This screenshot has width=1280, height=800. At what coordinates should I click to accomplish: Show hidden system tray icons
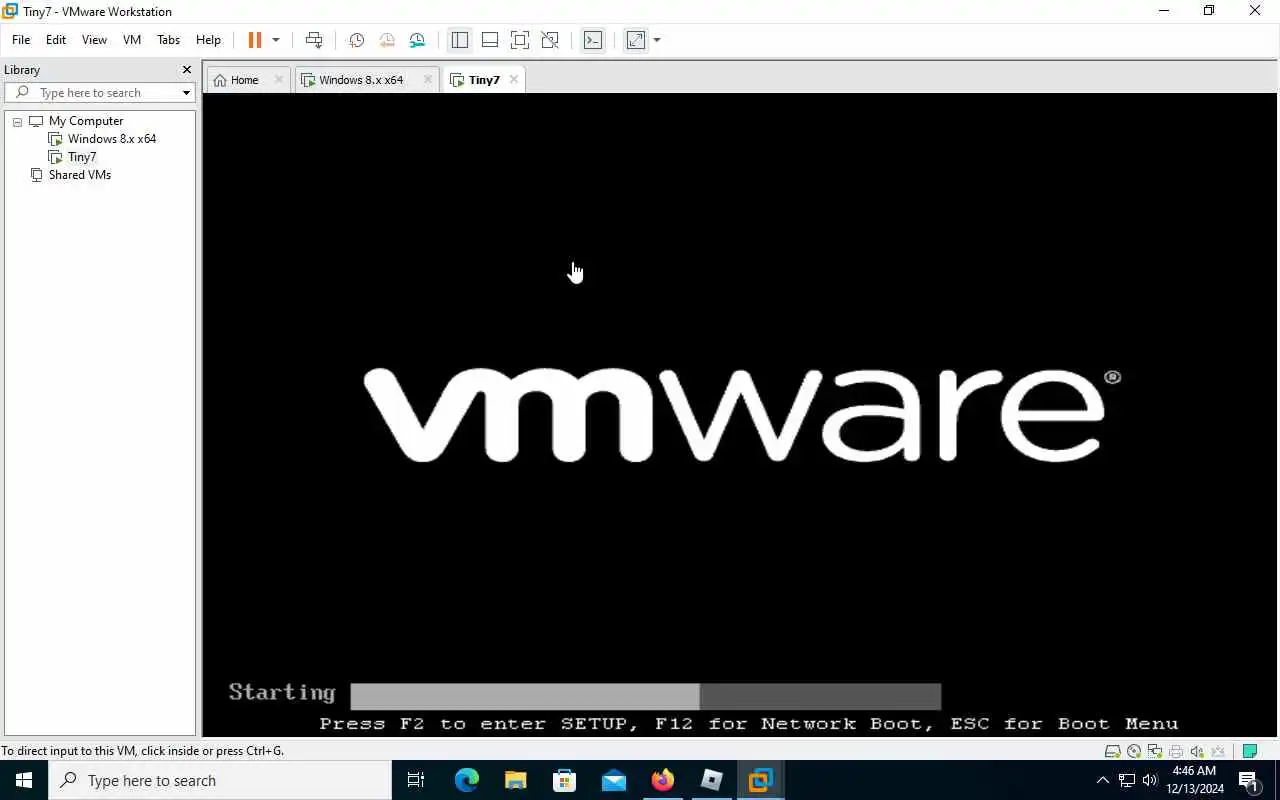pos(1103,780)
